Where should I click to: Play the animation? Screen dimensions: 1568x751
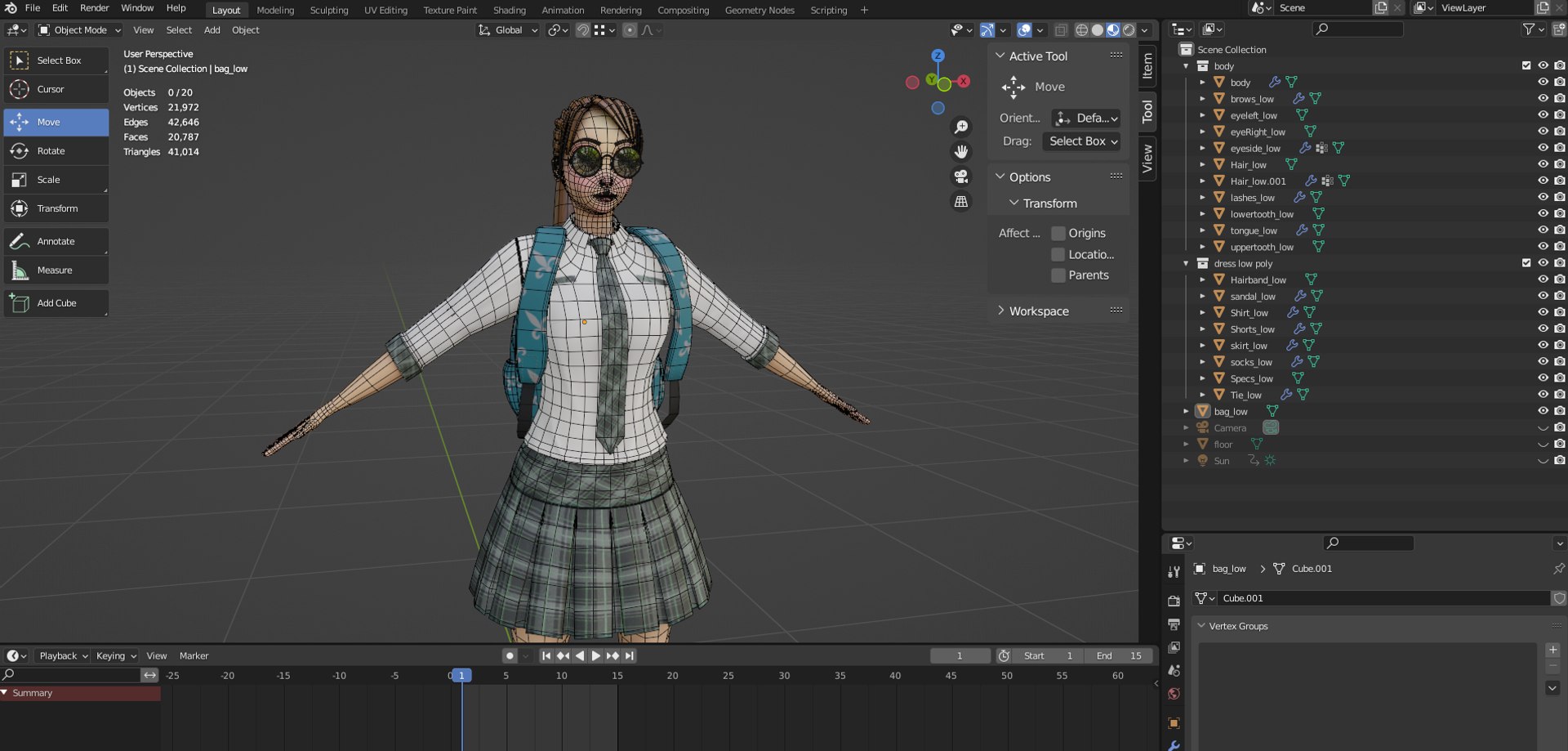[596, 656]
